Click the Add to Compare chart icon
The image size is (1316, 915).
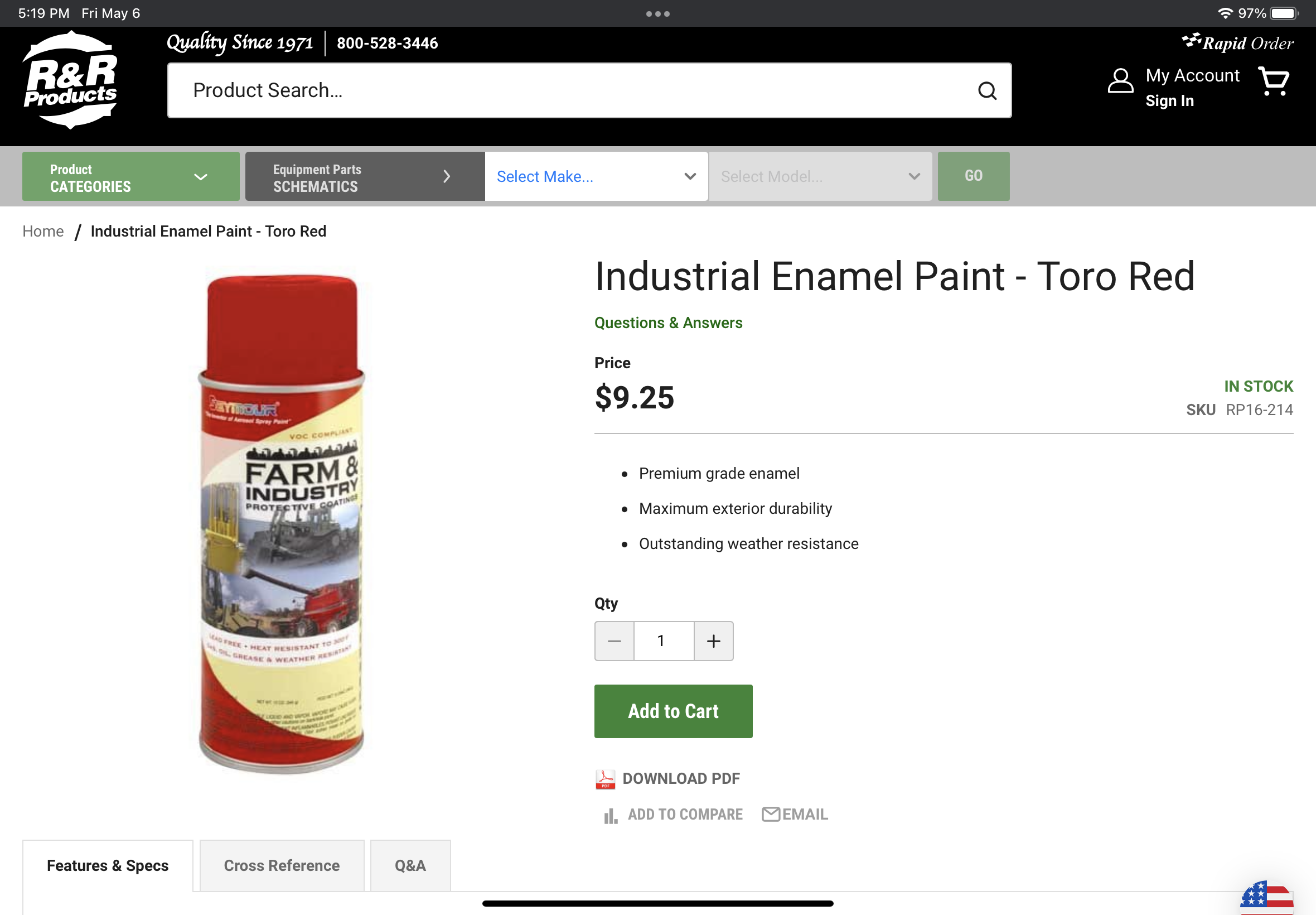[611, 815]
